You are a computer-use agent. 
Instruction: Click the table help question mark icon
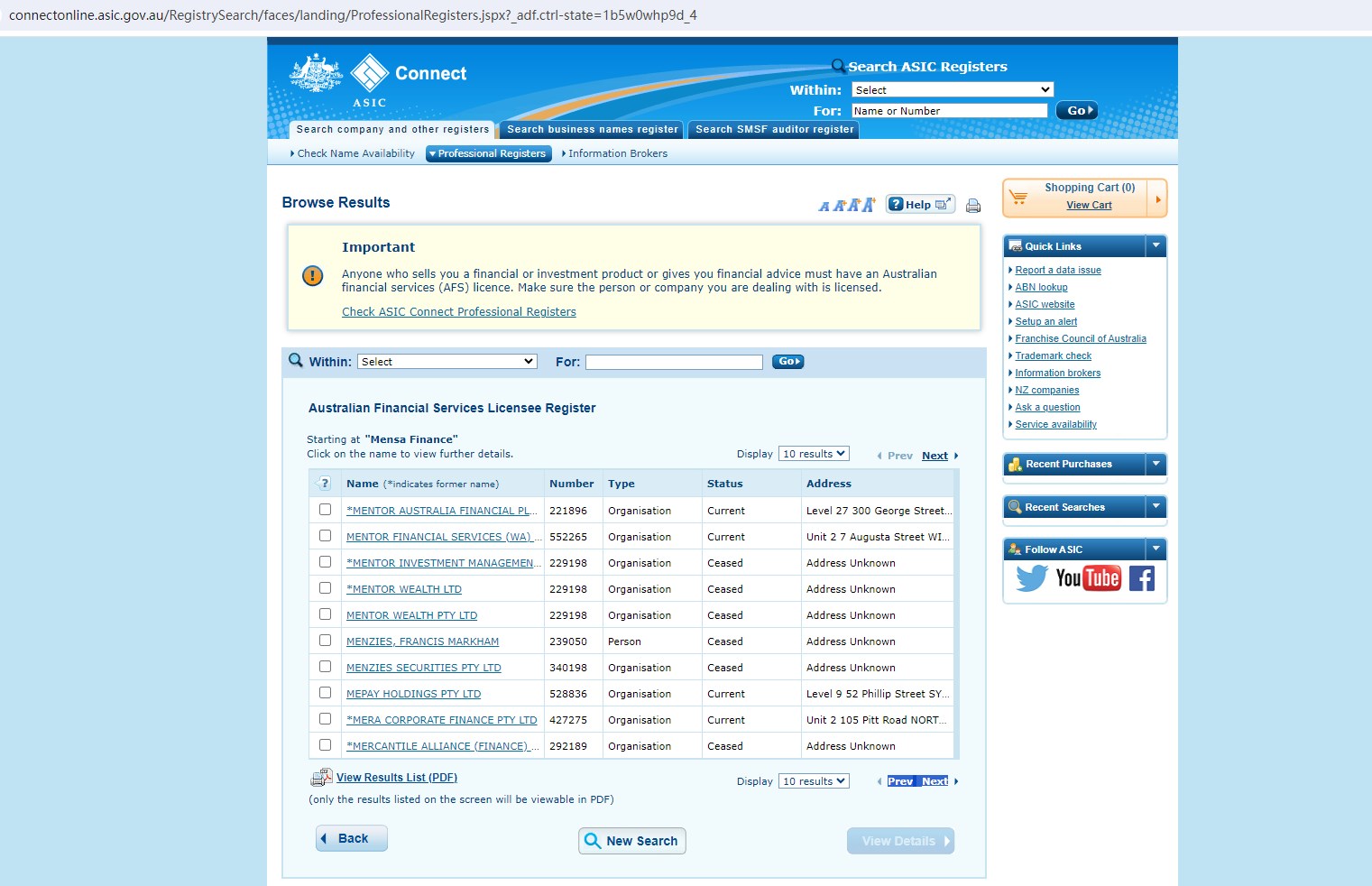coord(325,484)
